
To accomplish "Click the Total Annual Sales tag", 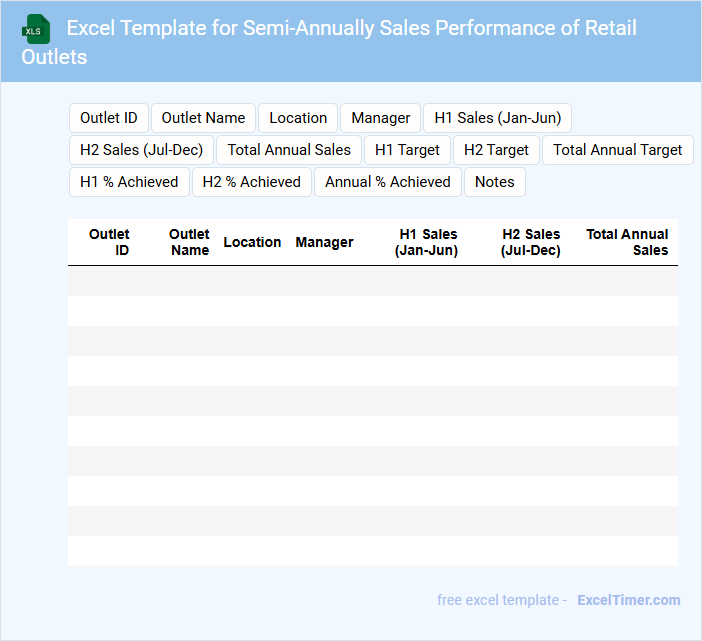I will (289, 150).
